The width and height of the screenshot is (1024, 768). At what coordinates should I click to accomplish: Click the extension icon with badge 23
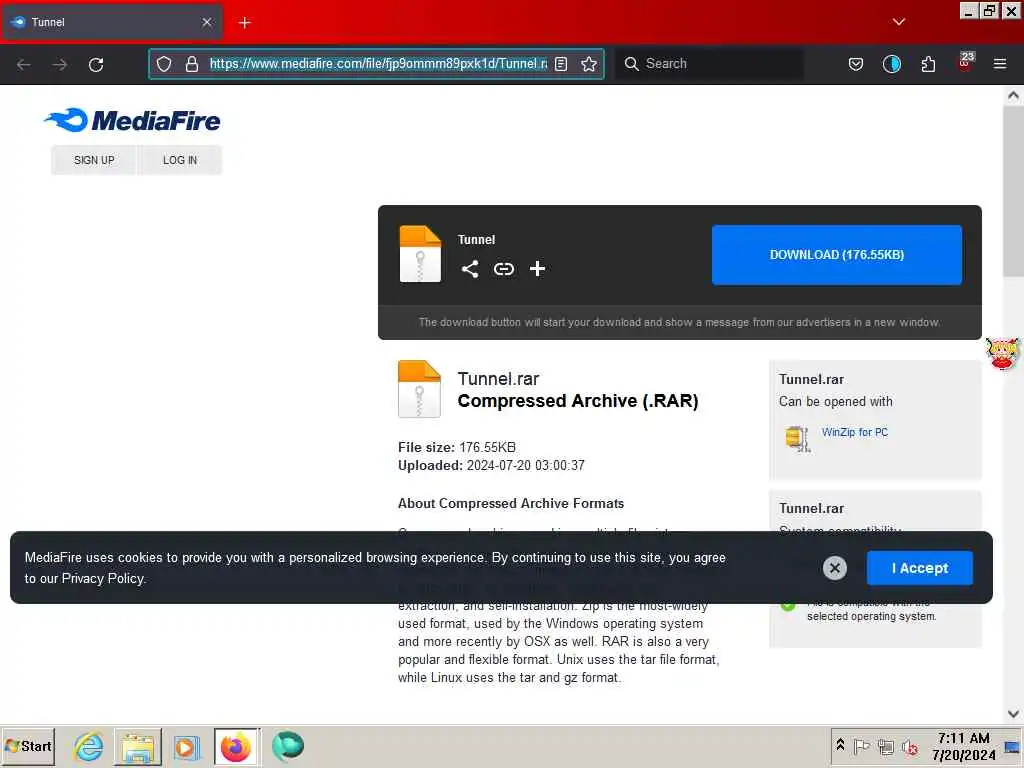965,61
